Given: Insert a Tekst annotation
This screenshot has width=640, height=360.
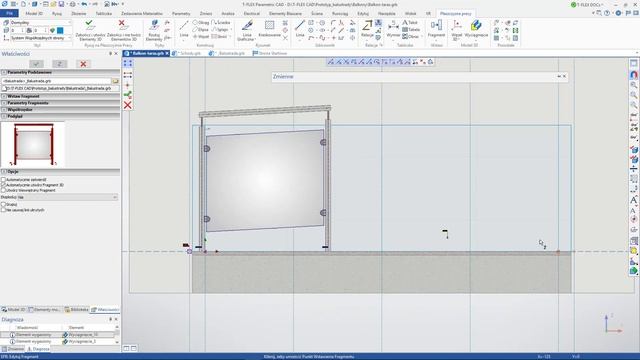Looking at the screenshot, I should 410,22.
